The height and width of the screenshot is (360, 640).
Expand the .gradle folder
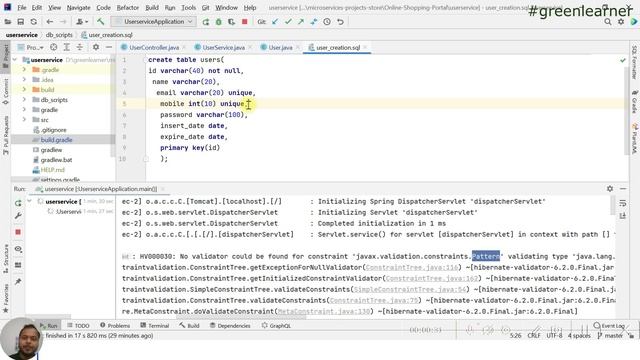click(x=24, y=69)
